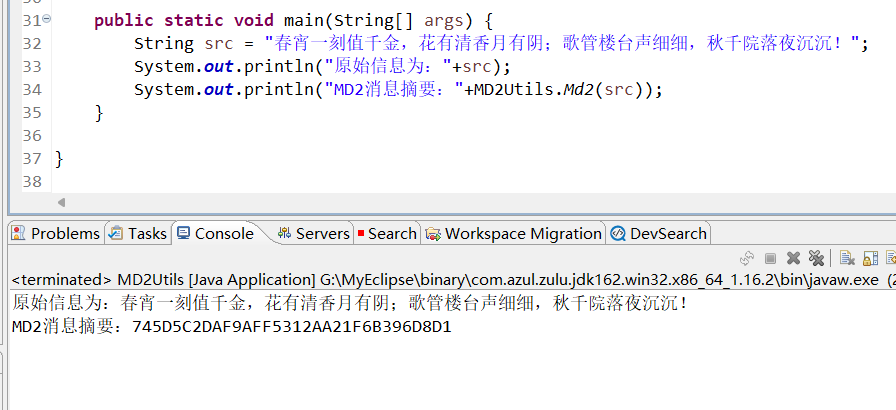The height and width of the screenshot is (410, 896).
Task: Collapse the main method at line 31
Action: (46, 19)
